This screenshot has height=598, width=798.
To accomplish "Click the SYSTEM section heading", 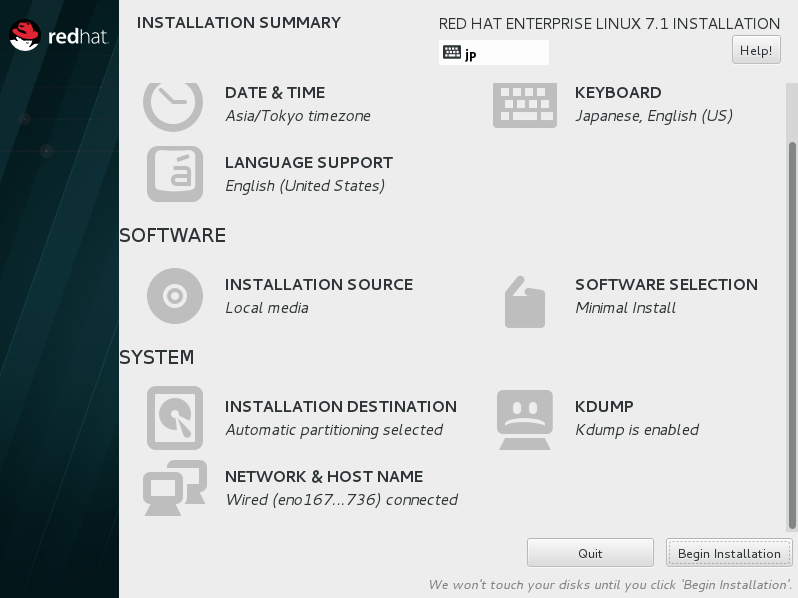I will click(156, 357).
